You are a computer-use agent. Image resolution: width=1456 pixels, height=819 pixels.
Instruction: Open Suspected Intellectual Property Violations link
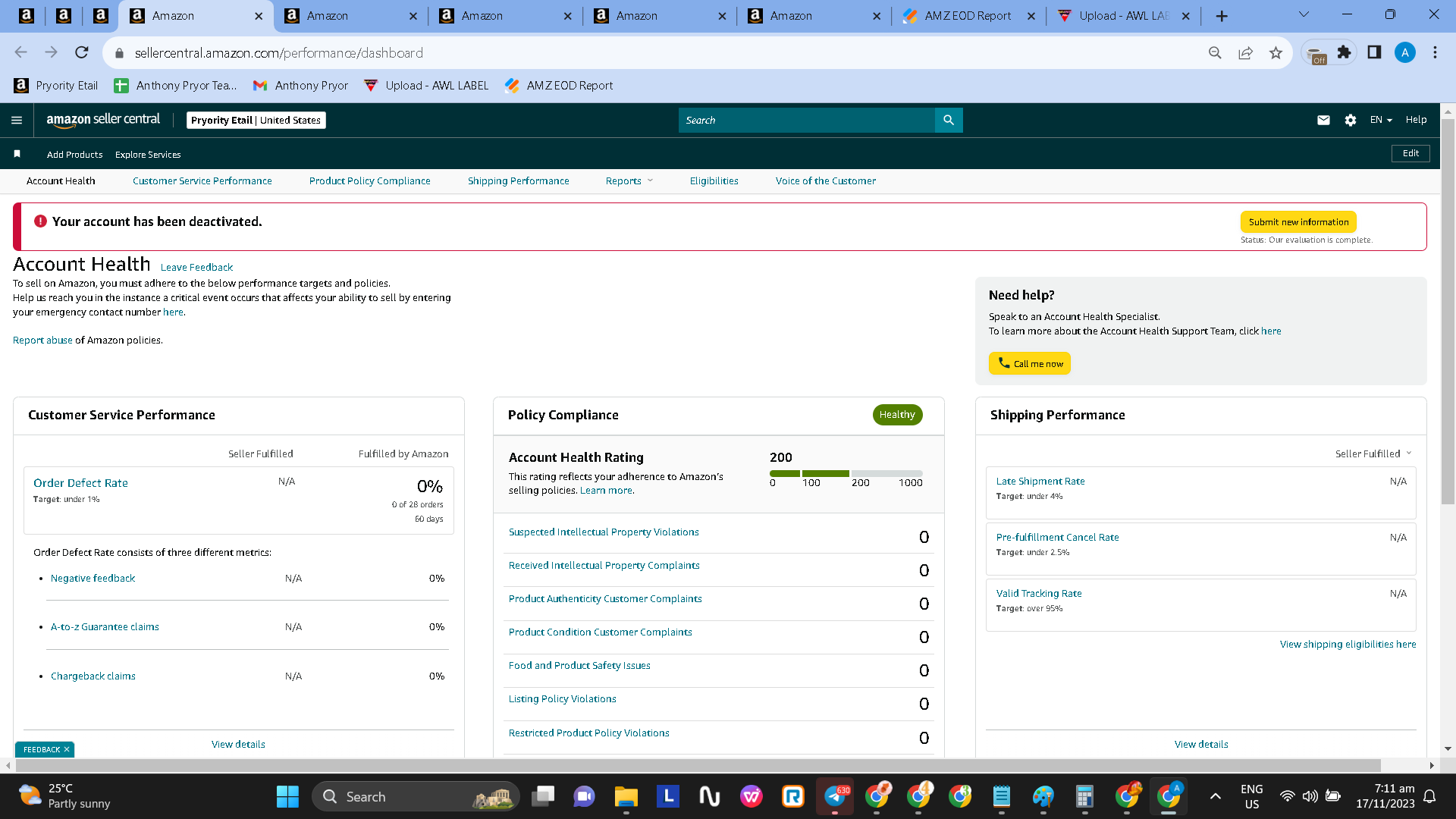(604, 532)
